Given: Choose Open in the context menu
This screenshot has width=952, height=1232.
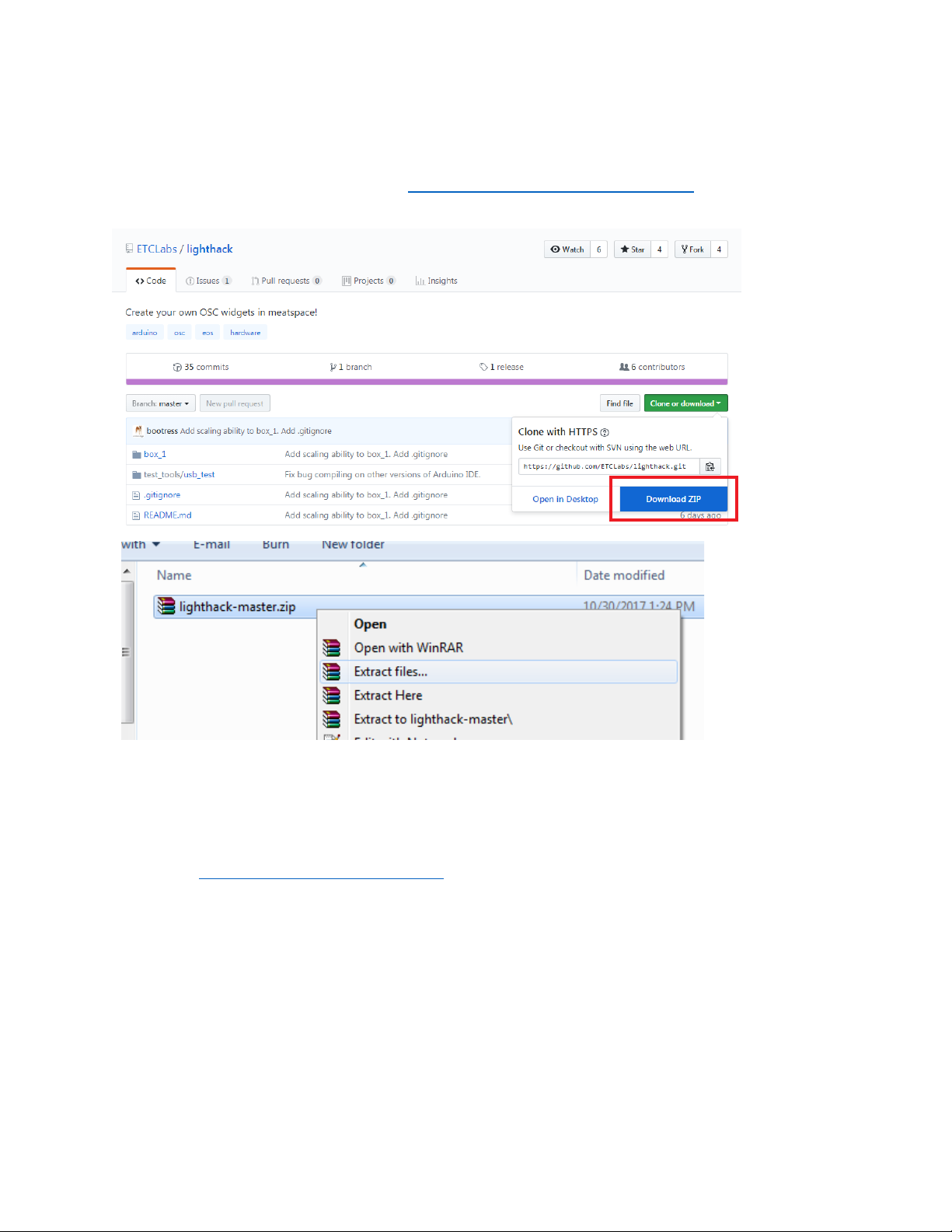Looking at the screenshot, I should click(499, 624).
